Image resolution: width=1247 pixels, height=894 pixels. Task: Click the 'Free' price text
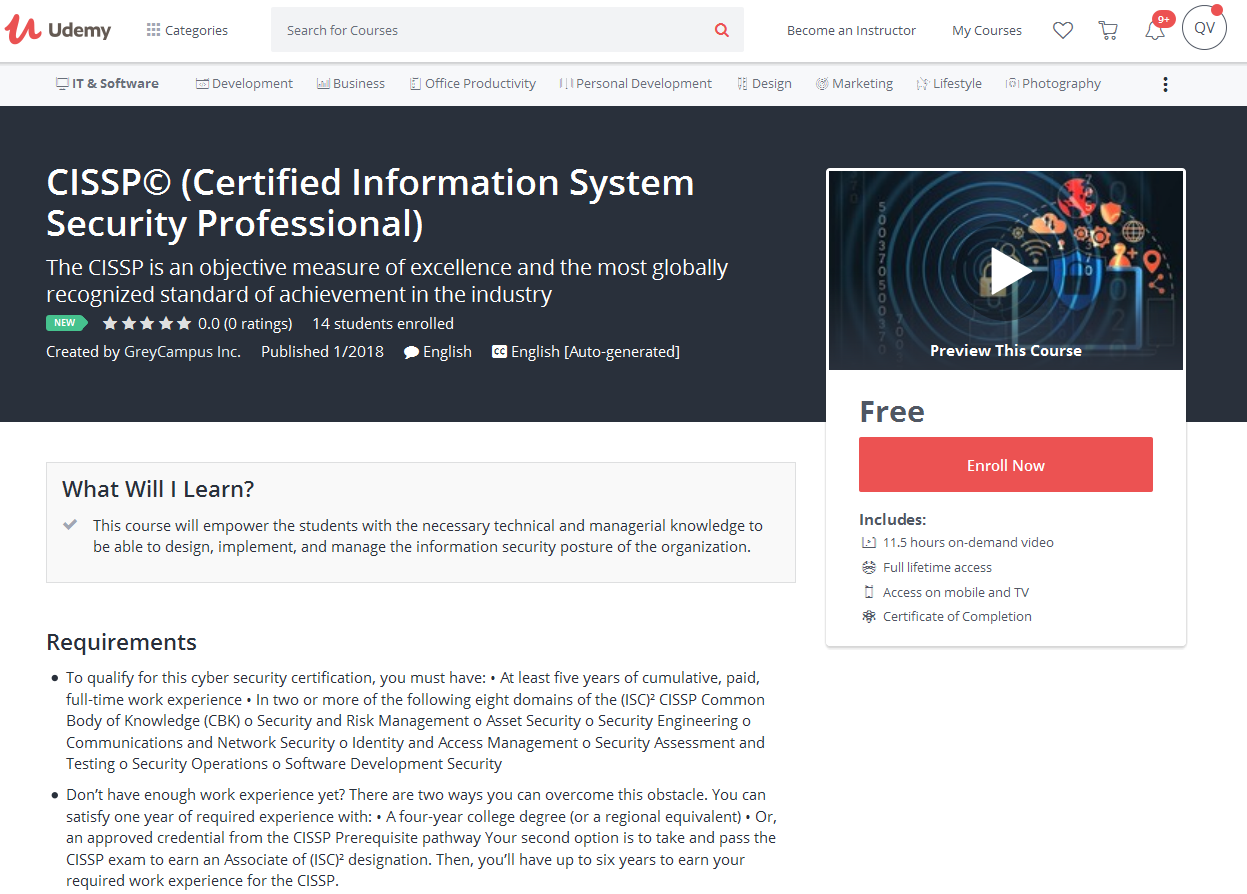tap(892, 412)
